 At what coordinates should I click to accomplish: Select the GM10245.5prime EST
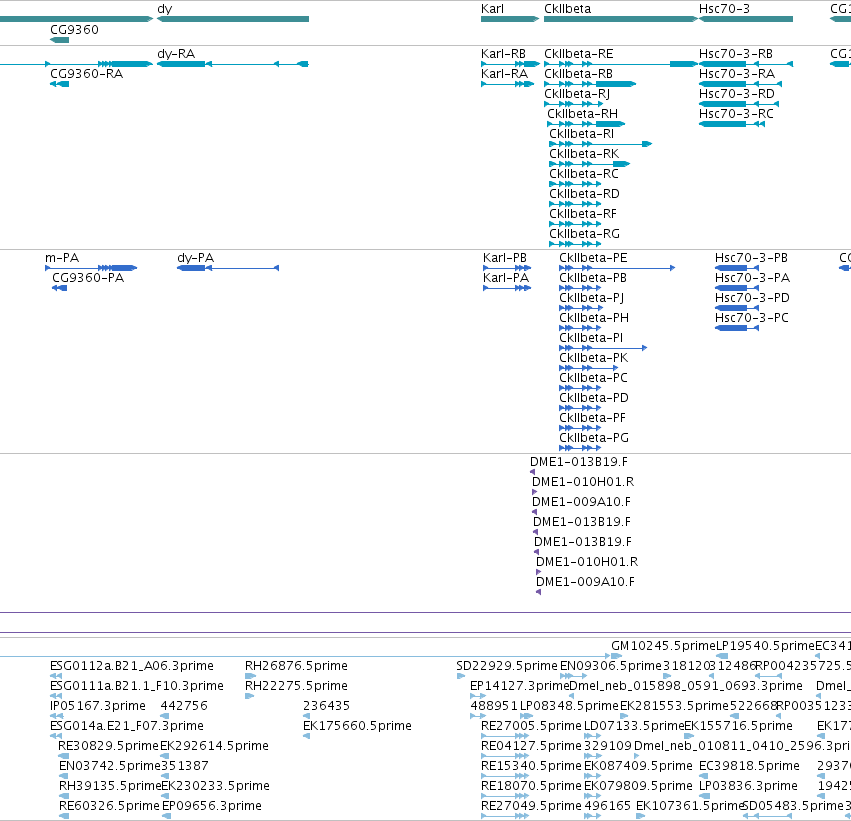tap(664, 646)
